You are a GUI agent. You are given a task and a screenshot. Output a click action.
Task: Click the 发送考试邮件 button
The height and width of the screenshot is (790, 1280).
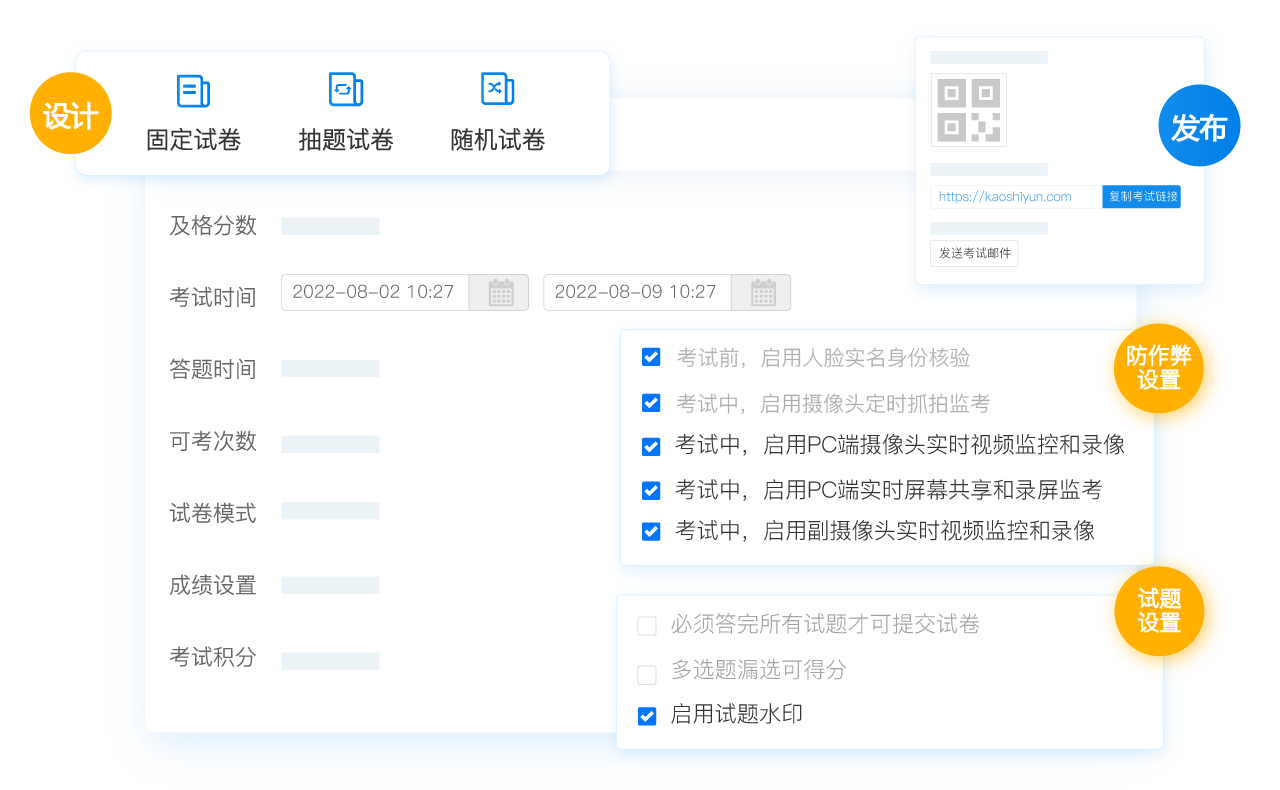click(974, 253)
